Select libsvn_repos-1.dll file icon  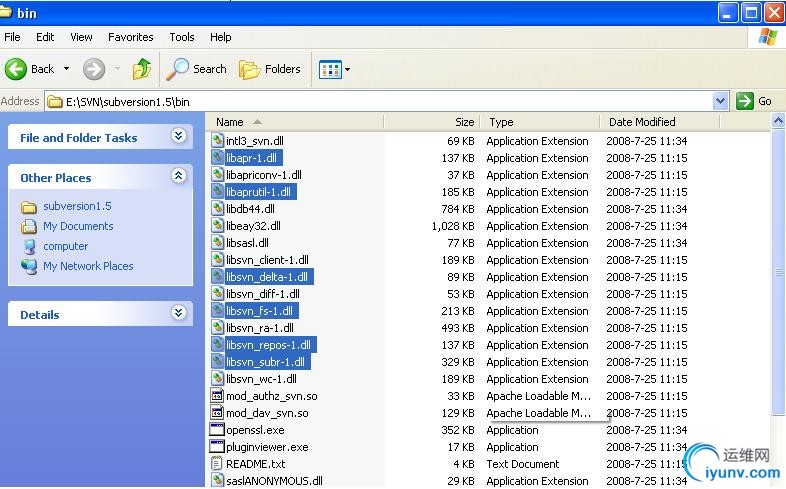[217, 345]
